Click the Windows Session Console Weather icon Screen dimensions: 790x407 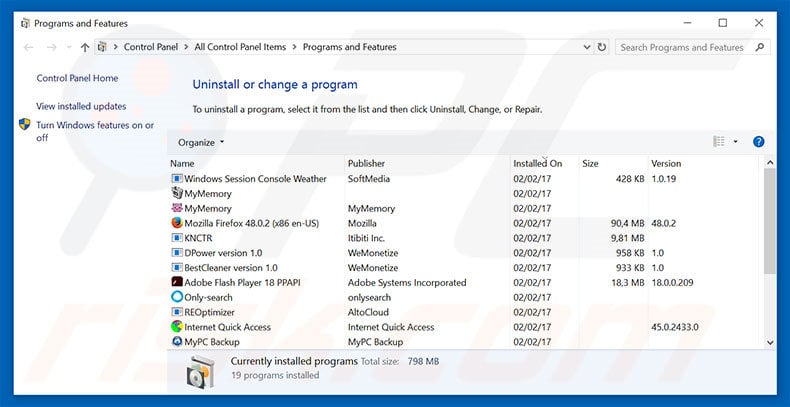click(177, 179)
